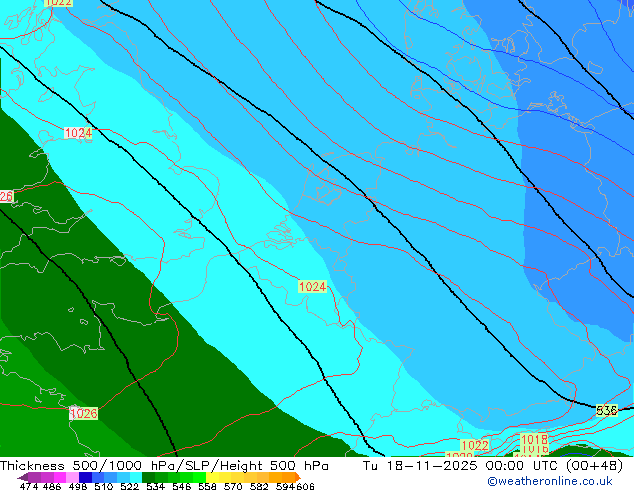
Task: Select the chart title 'Thickness 500/1000 hPa/SLP/Height 500 hPa'
Action: click(164, 466)
